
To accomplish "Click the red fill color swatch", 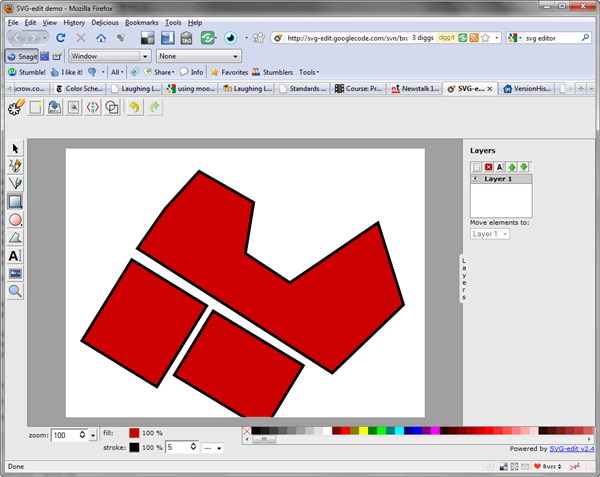I will 134,433.
